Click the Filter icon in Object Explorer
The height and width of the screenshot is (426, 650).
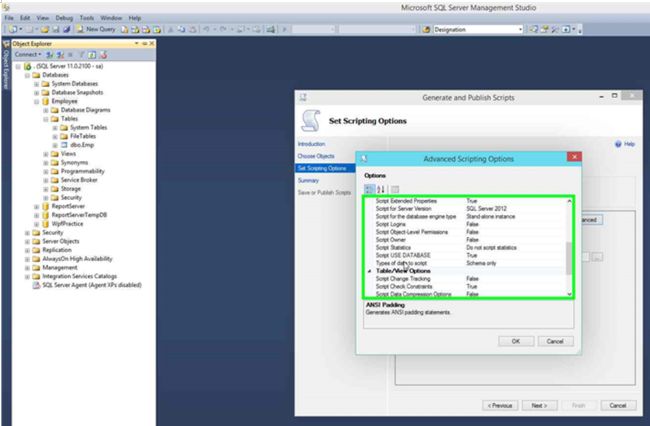point(82,55)
